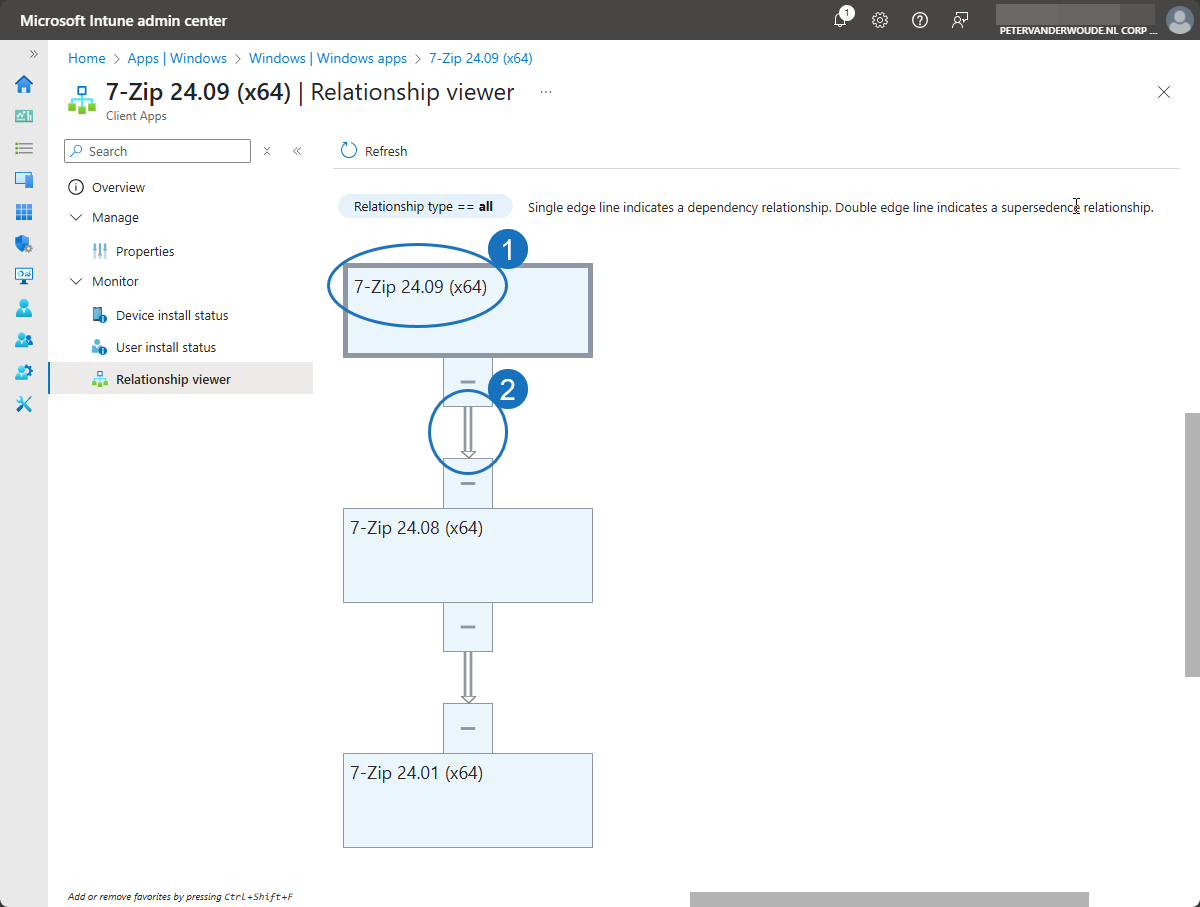Screen dimensions: 1200x907
Task: Collapse minus box above 7-Zip 24.08 node
Action: (x=468, y=483)
